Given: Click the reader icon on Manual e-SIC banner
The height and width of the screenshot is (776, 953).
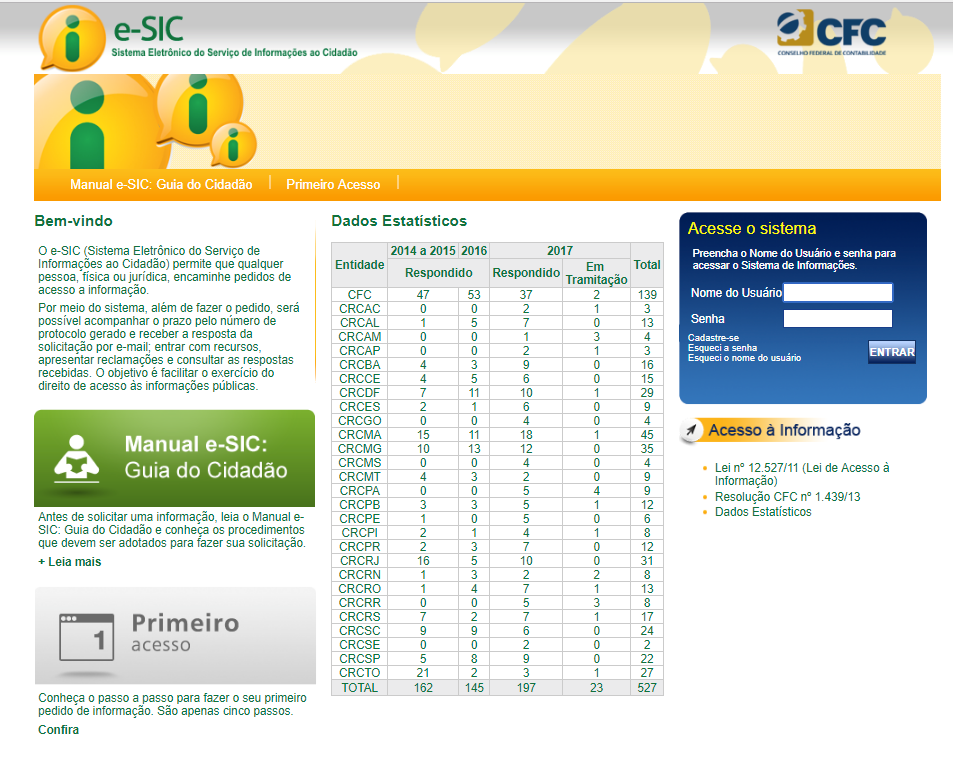Looking at the screenshot, I should pos(77,458).
